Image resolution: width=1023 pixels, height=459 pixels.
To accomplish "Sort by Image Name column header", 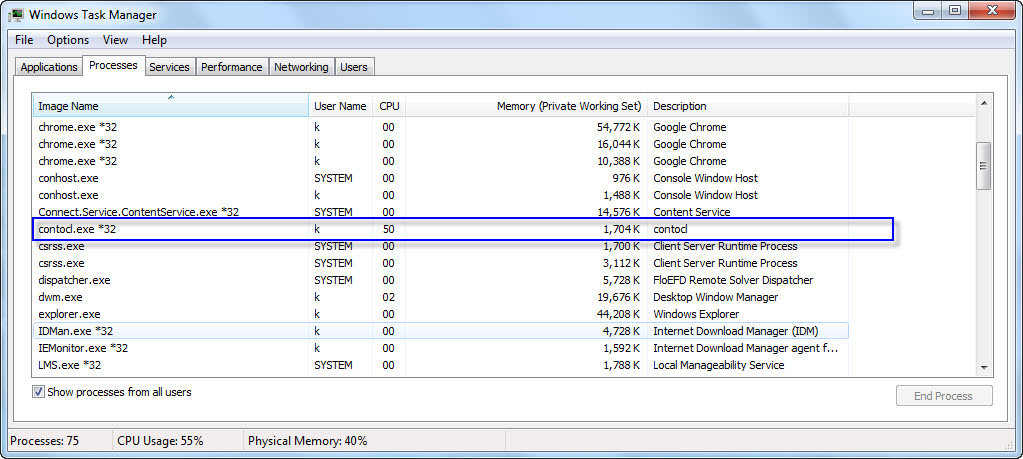I will (170, 106).
